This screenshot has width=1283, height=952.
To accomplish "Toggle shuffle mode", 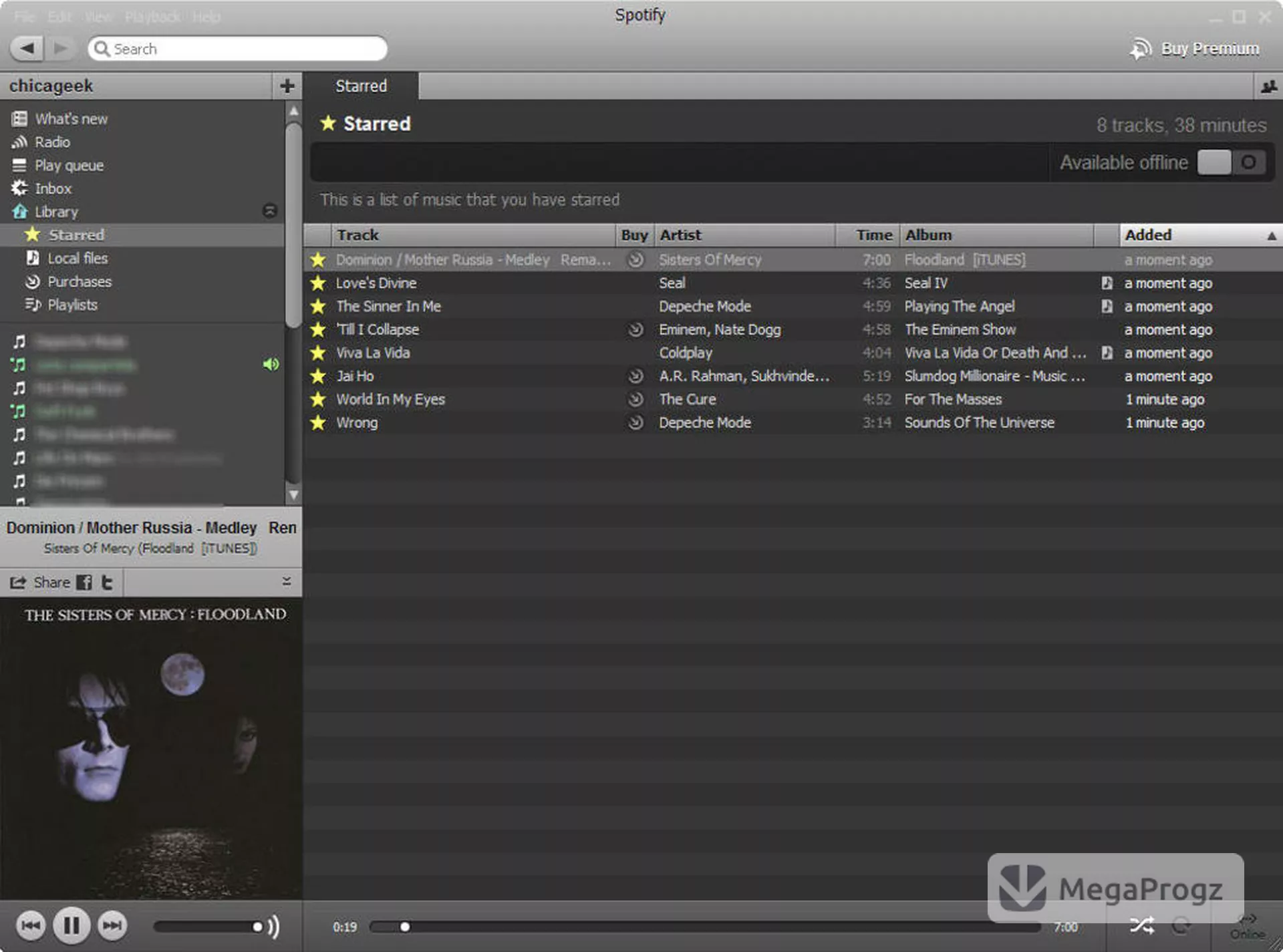I will point(1141,925).
